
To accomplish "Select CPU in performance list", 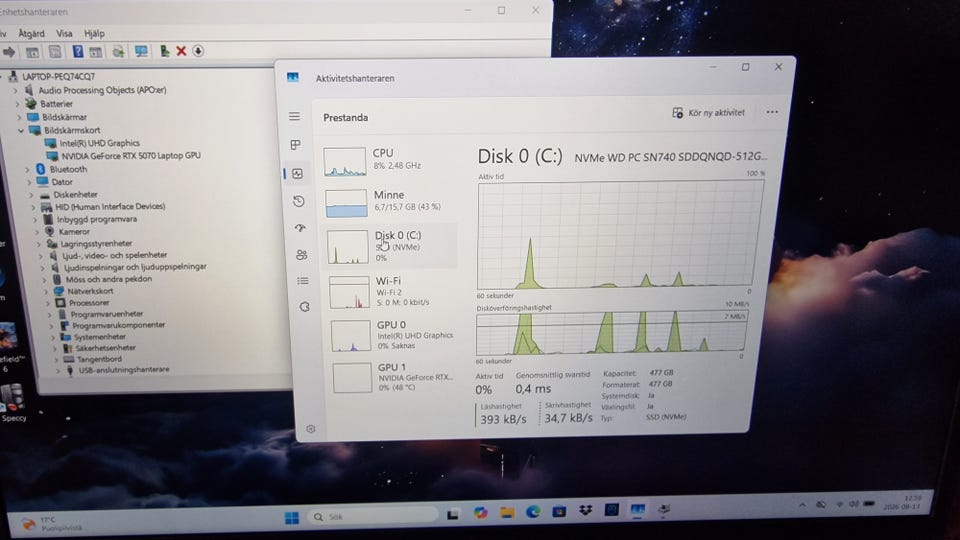I will pos(390,161).
